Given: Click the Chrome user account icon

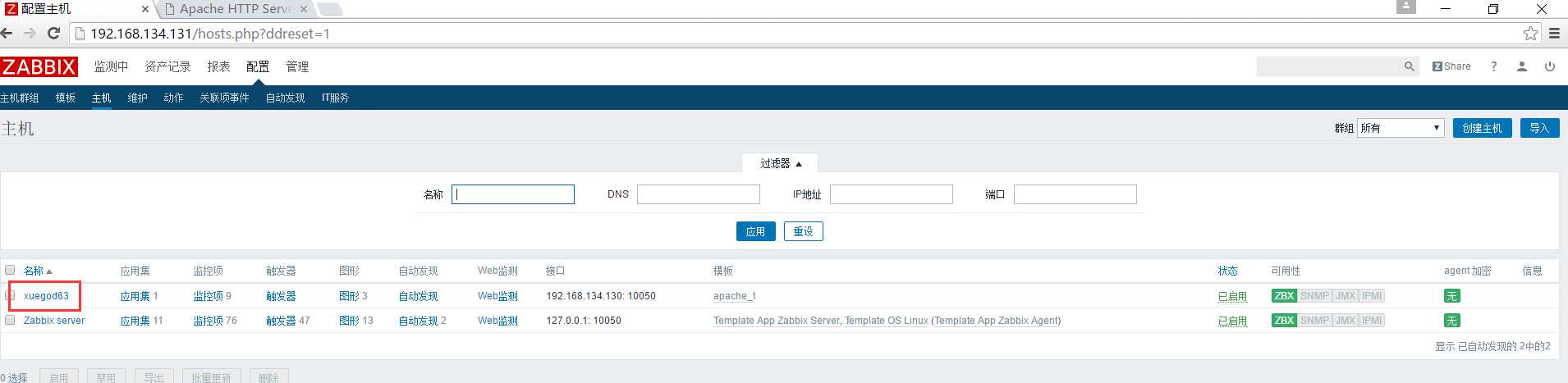Looking at the screenshot, I should [x=1406, y=7].
